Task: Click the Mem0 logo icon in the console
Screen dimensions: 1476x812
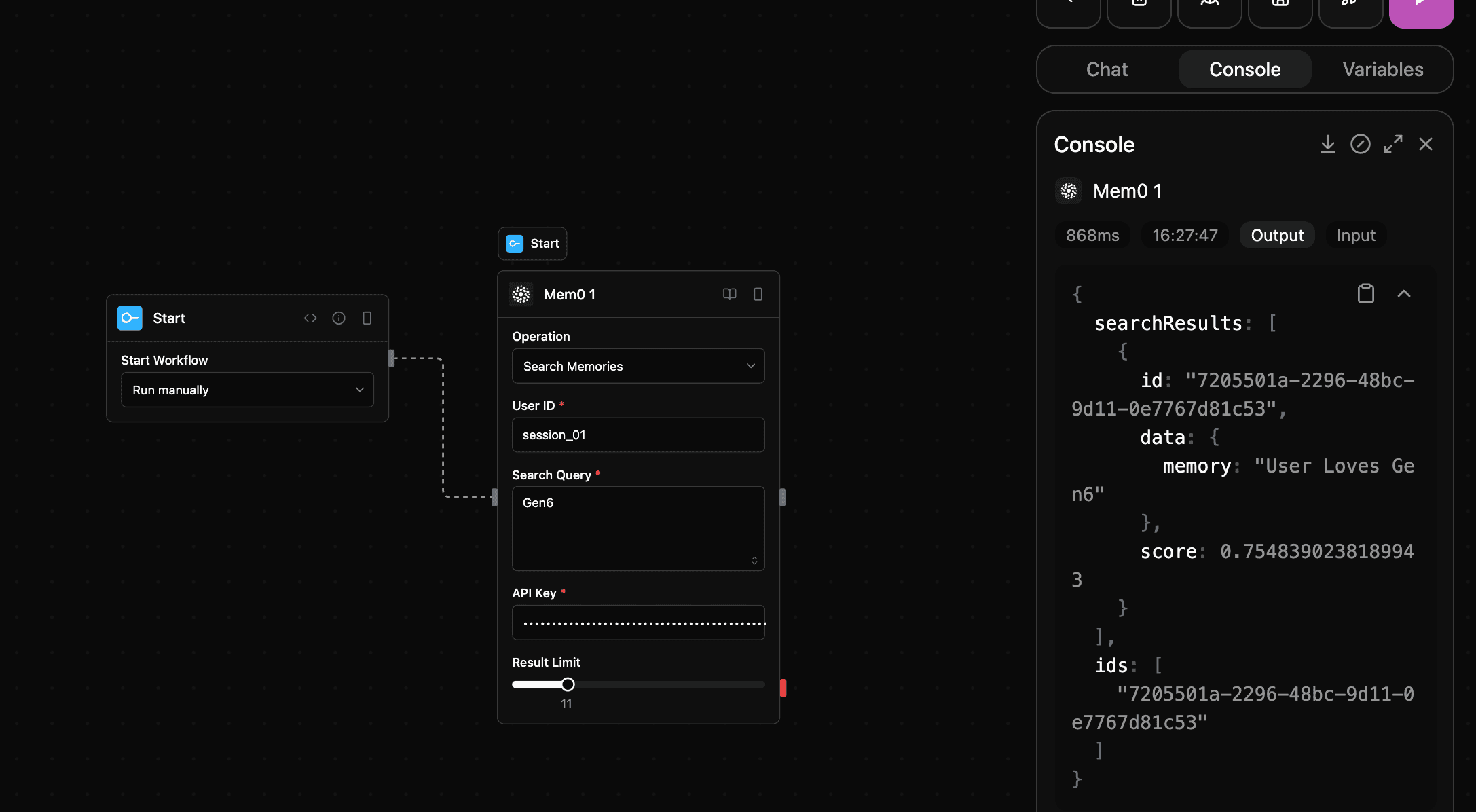Action: [x=1068, y=191]
